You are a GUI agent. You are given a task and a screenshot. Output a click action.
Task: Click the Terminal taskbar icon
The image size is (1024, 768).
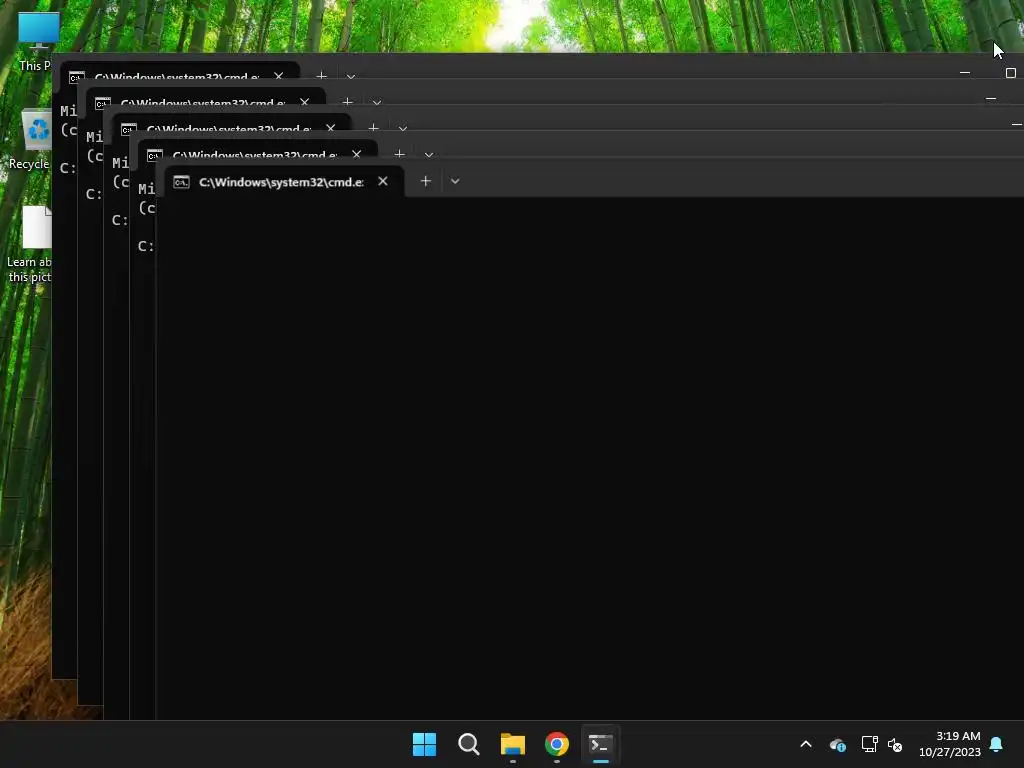[601, 744]
